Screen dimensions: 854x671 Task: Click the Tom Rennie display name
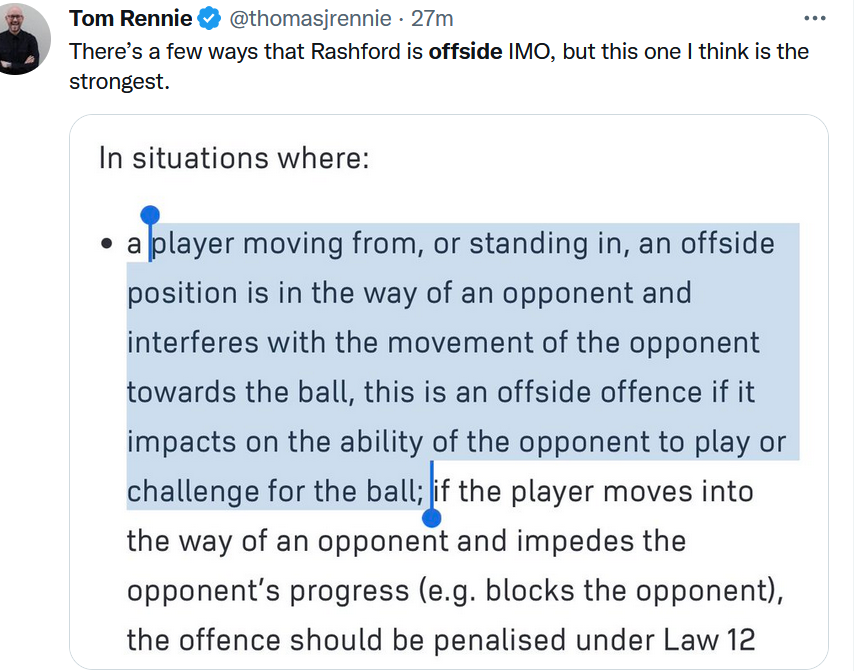click(130, 19)
